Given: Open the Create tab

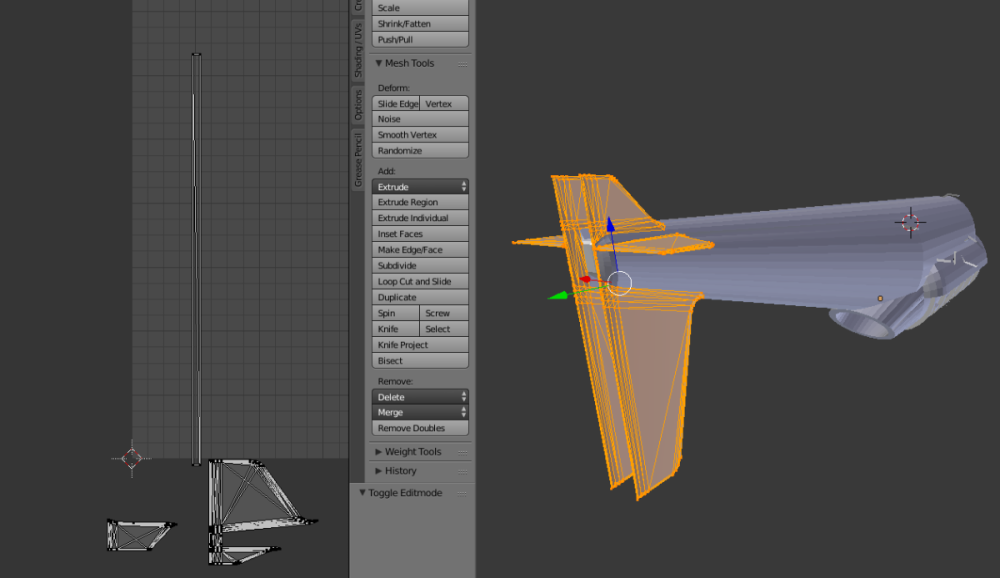Looking at the screenshot, I should (x=356, y=8).
